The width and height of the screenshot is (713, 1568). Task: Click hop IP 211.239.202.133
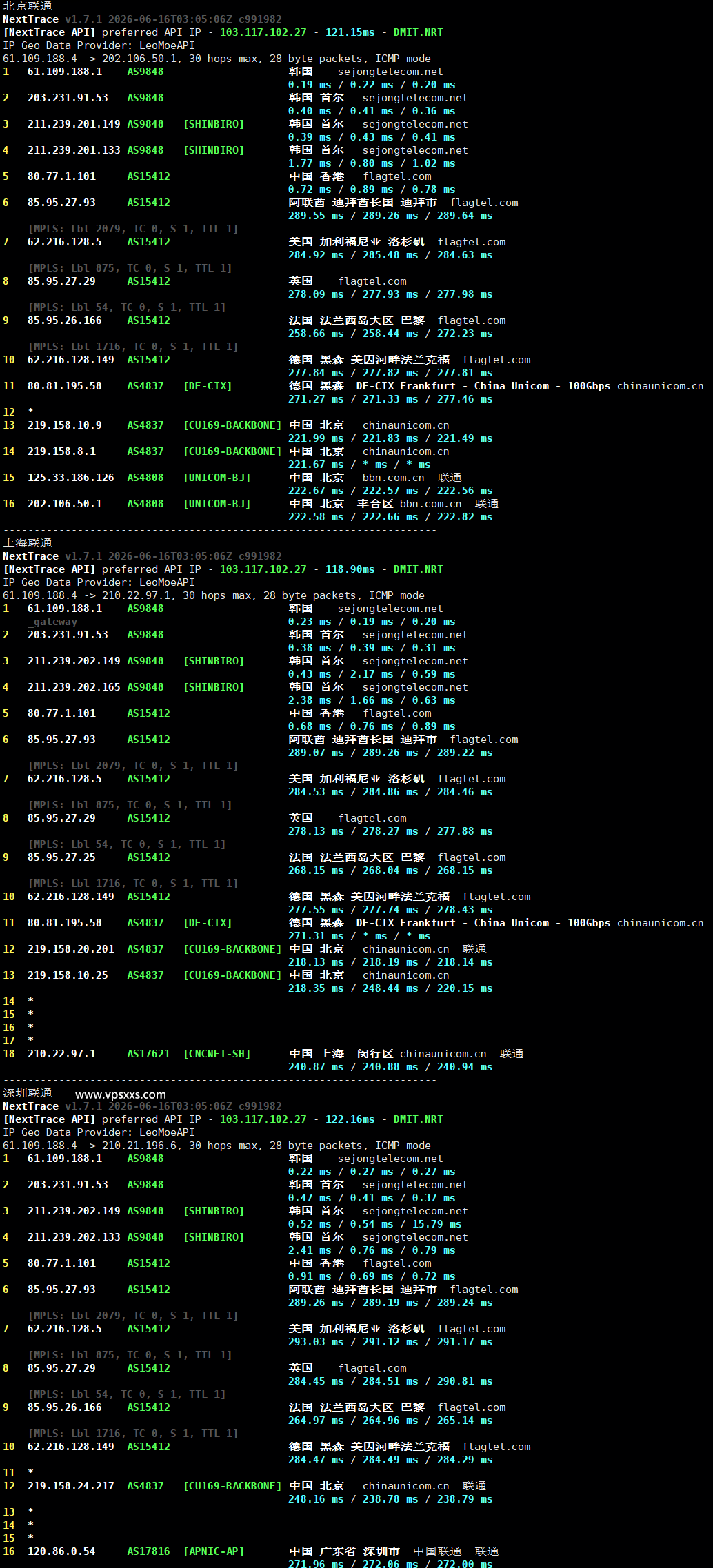[74, 1237]
